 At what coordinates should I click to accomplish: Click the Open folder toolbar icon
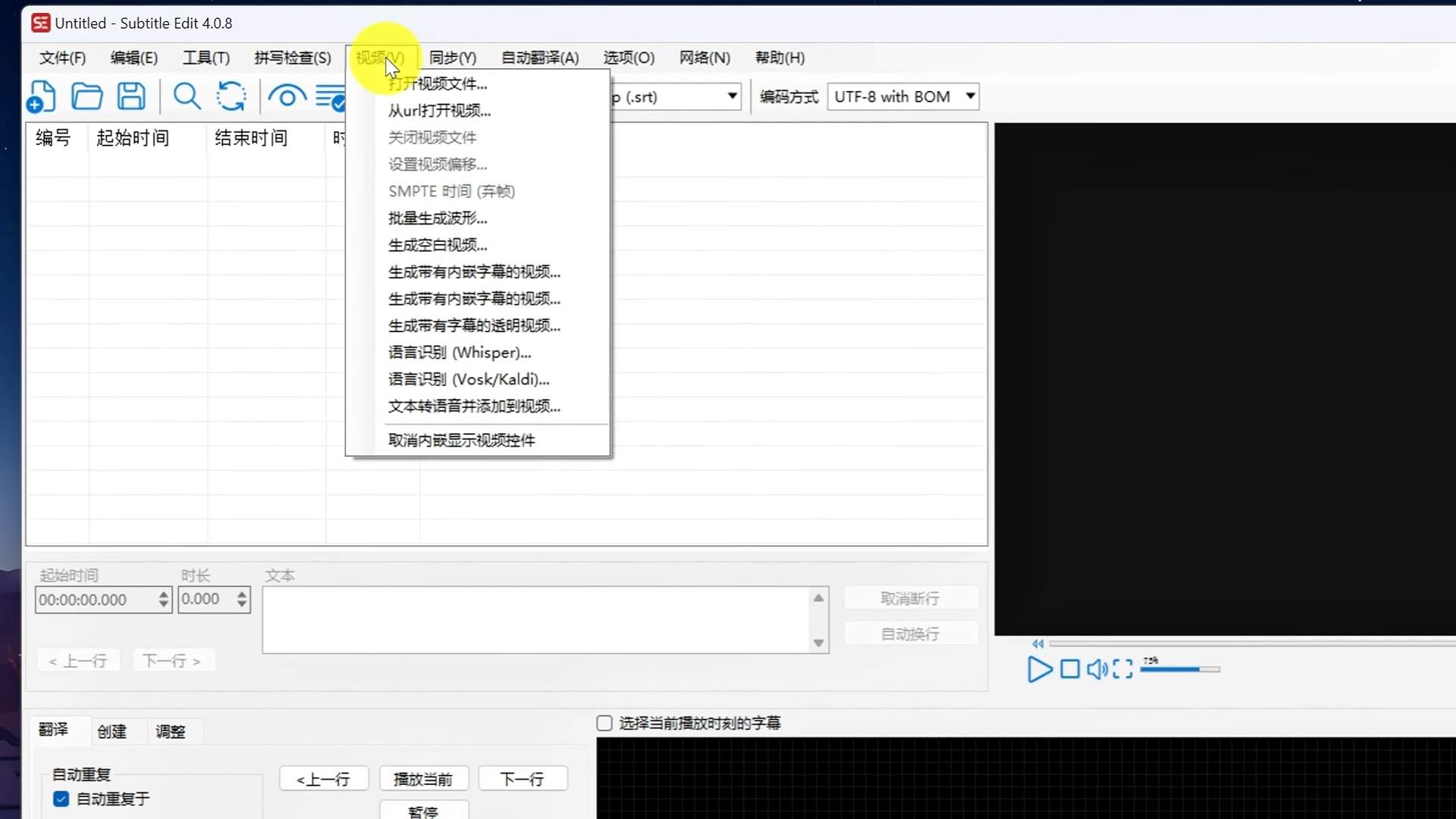(x=86, y=97)
